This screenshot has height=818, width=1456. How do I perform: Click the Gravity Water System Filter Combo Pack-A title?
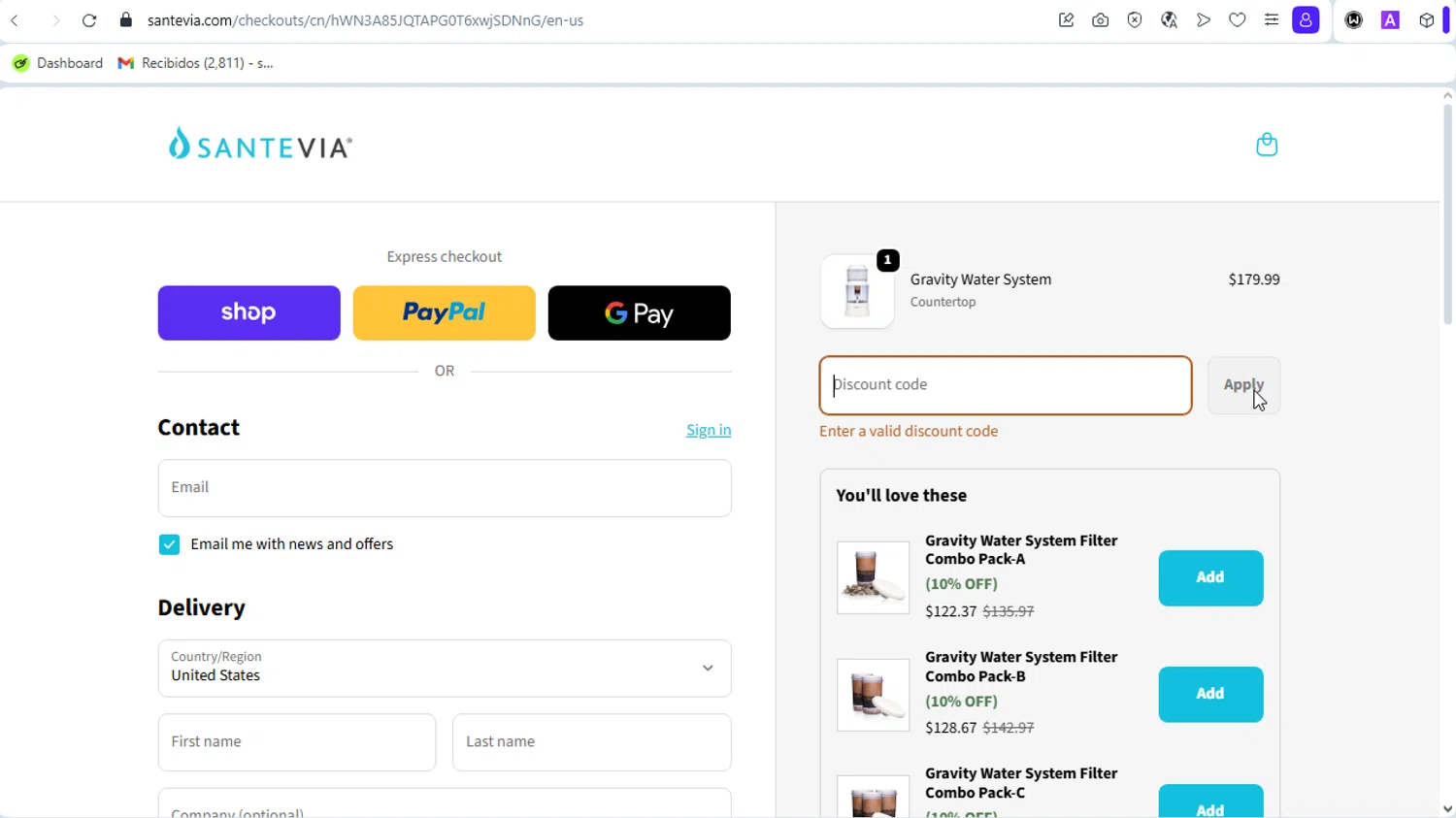coord(1021,549)
